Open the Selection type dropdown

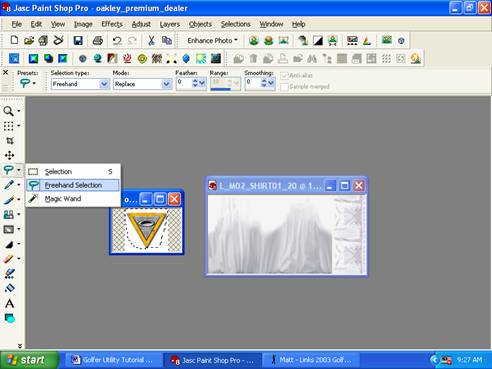[80, 84]
